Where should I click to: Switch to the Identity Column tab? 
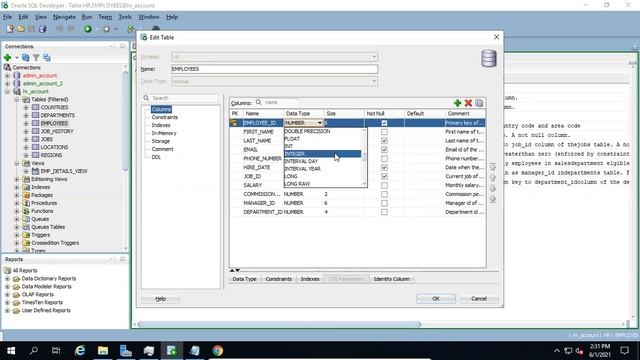tap(391, 279)
